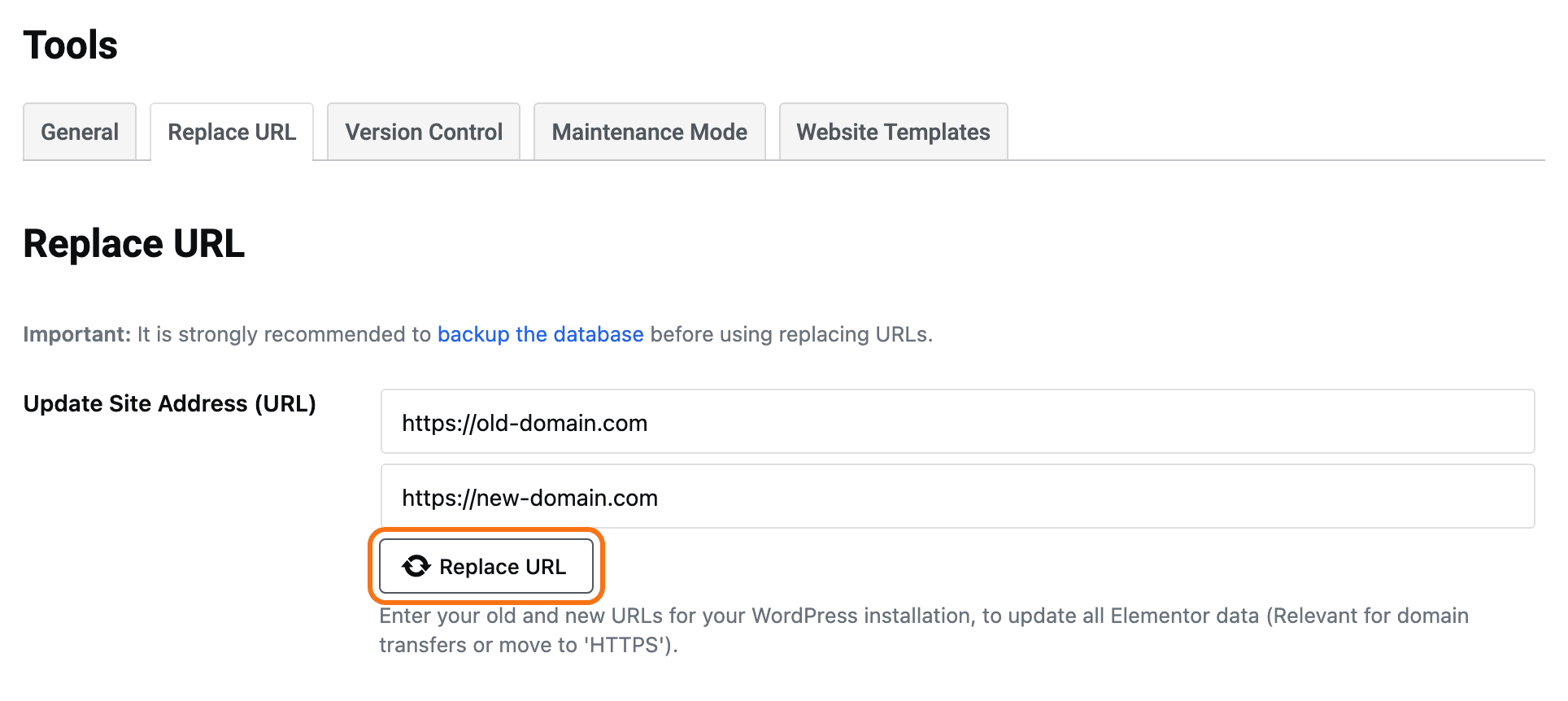1568x701 pixels.
Task: Switch to the Version Control tab
Action: tap(424, 132)
